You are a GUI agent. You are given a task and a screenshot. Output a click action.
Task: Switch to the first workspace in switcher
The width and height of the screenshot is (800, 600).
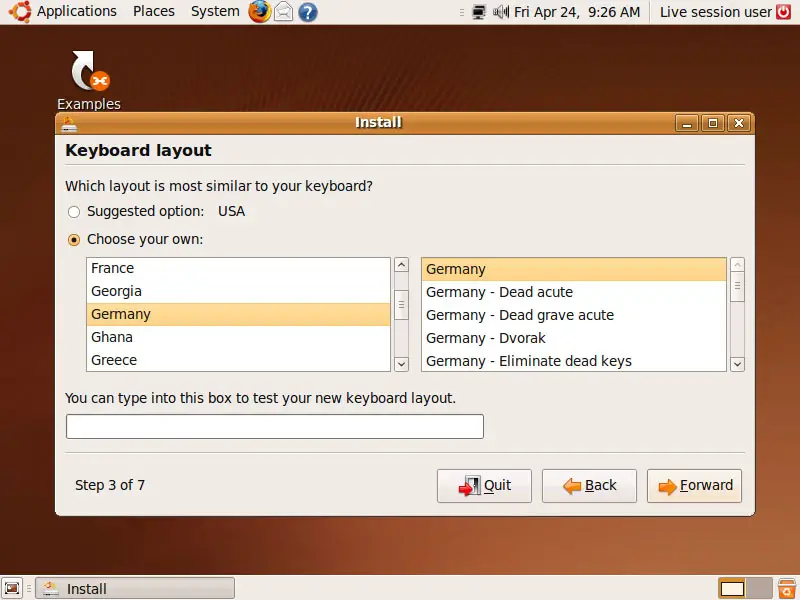click(x=732, y=589)
